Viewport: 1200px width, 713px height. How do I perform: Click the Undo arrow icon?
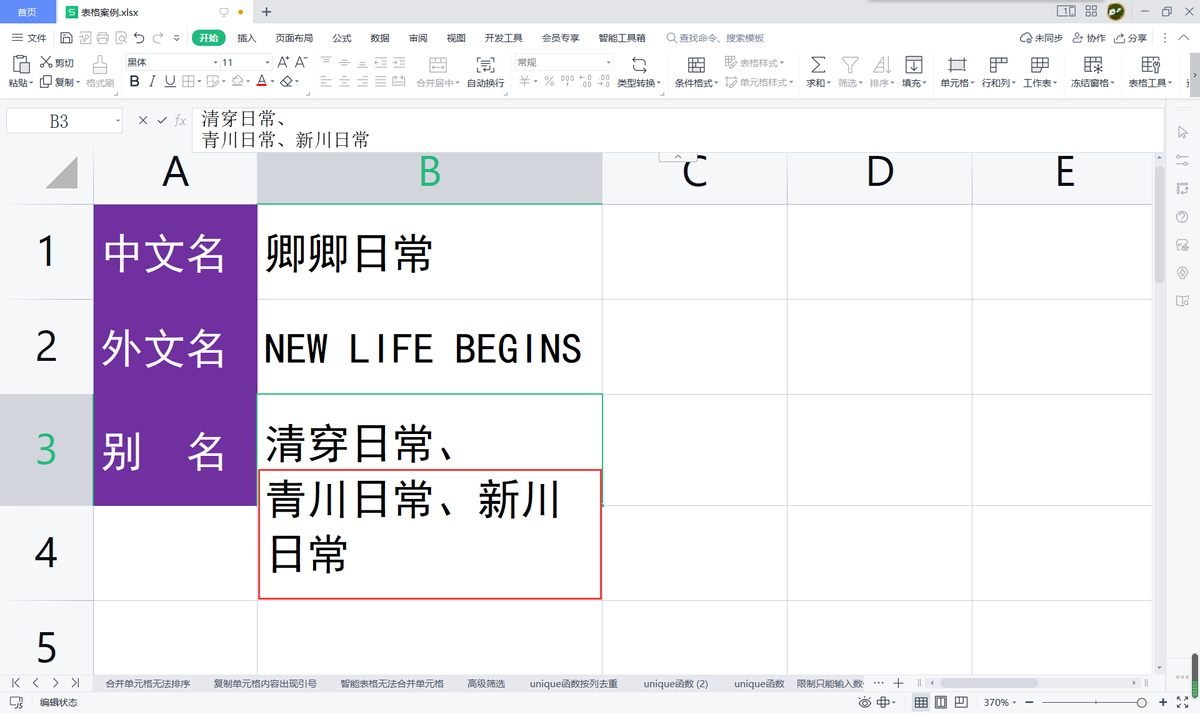click(x=140, y=38)
